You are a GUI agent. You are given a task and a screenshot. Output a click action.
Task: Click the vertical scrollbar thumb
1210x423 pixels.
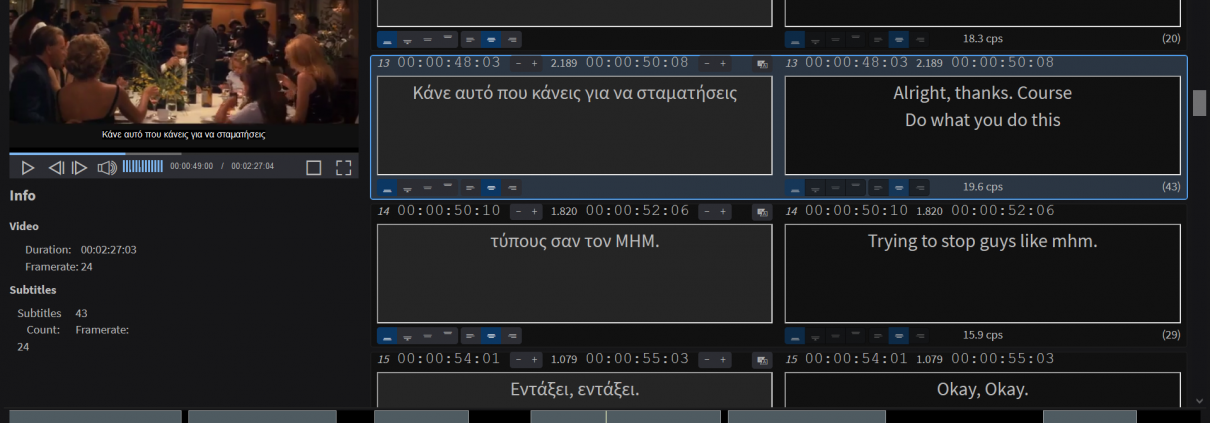[1199, 103]
